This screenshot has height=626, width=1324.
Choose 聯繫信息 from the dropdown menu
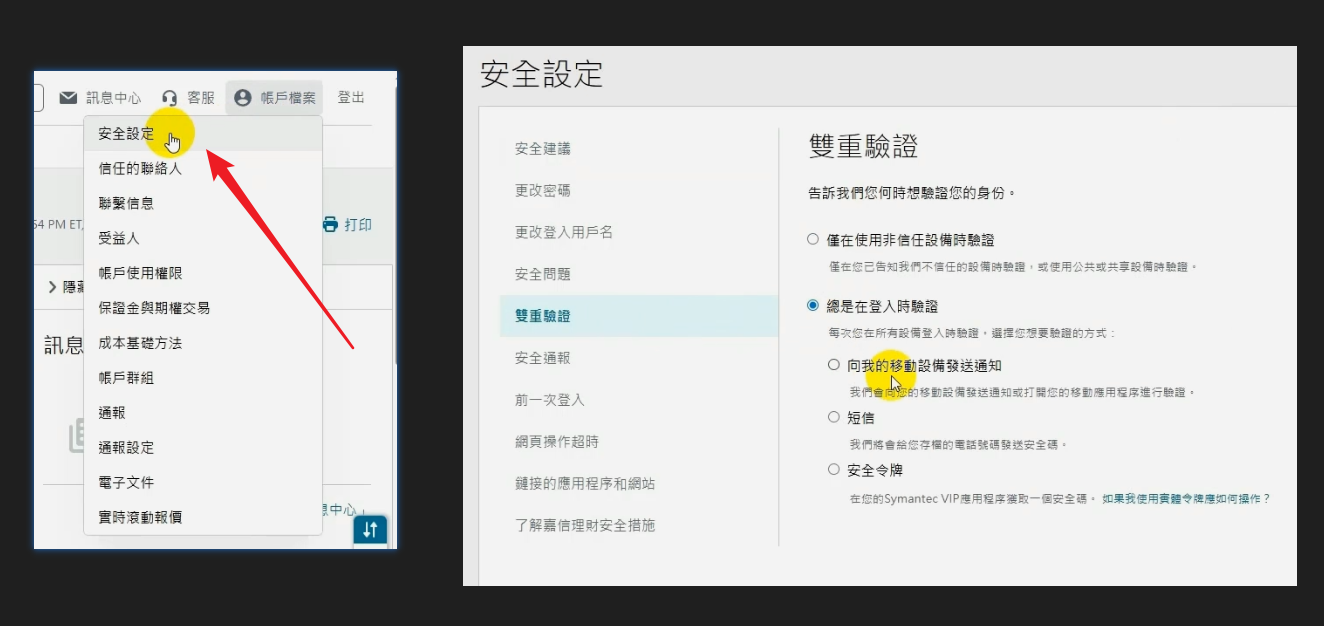pos(203,203)
